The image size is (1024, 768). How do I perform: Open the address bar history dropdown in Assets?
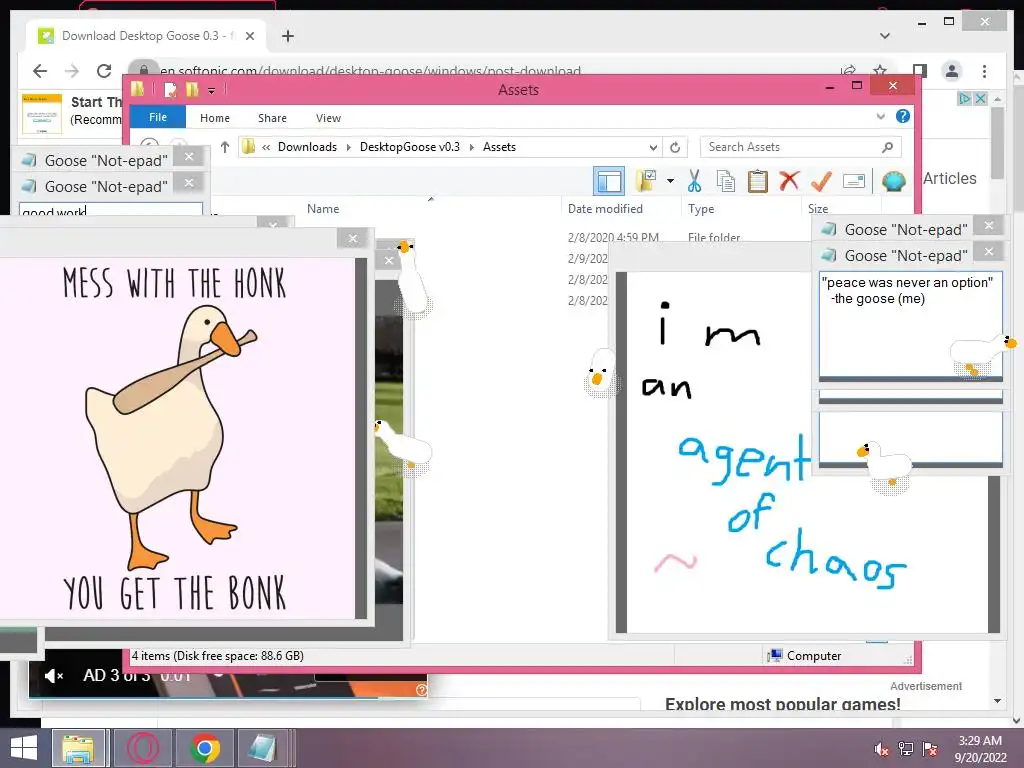[652, 148]
